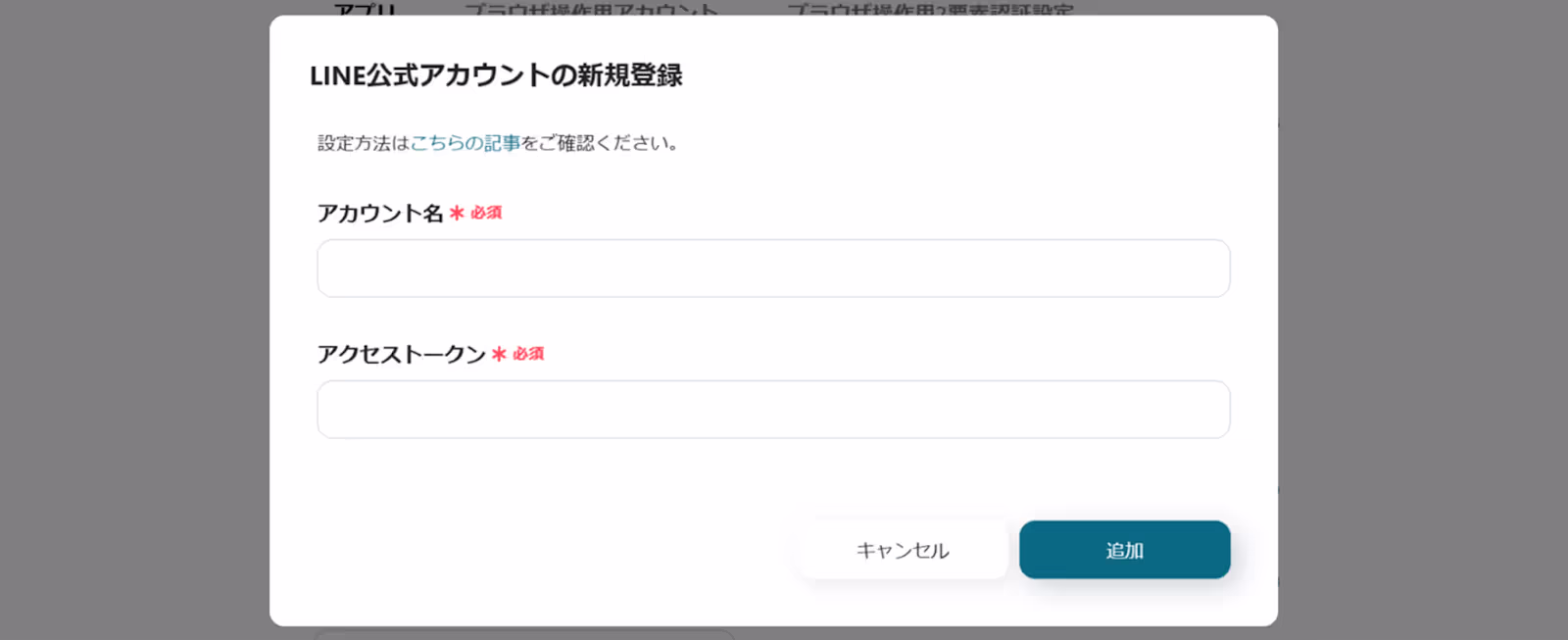Click the 追加 button
This screenshot has height=640, width=1568.
coord(1125,550)
